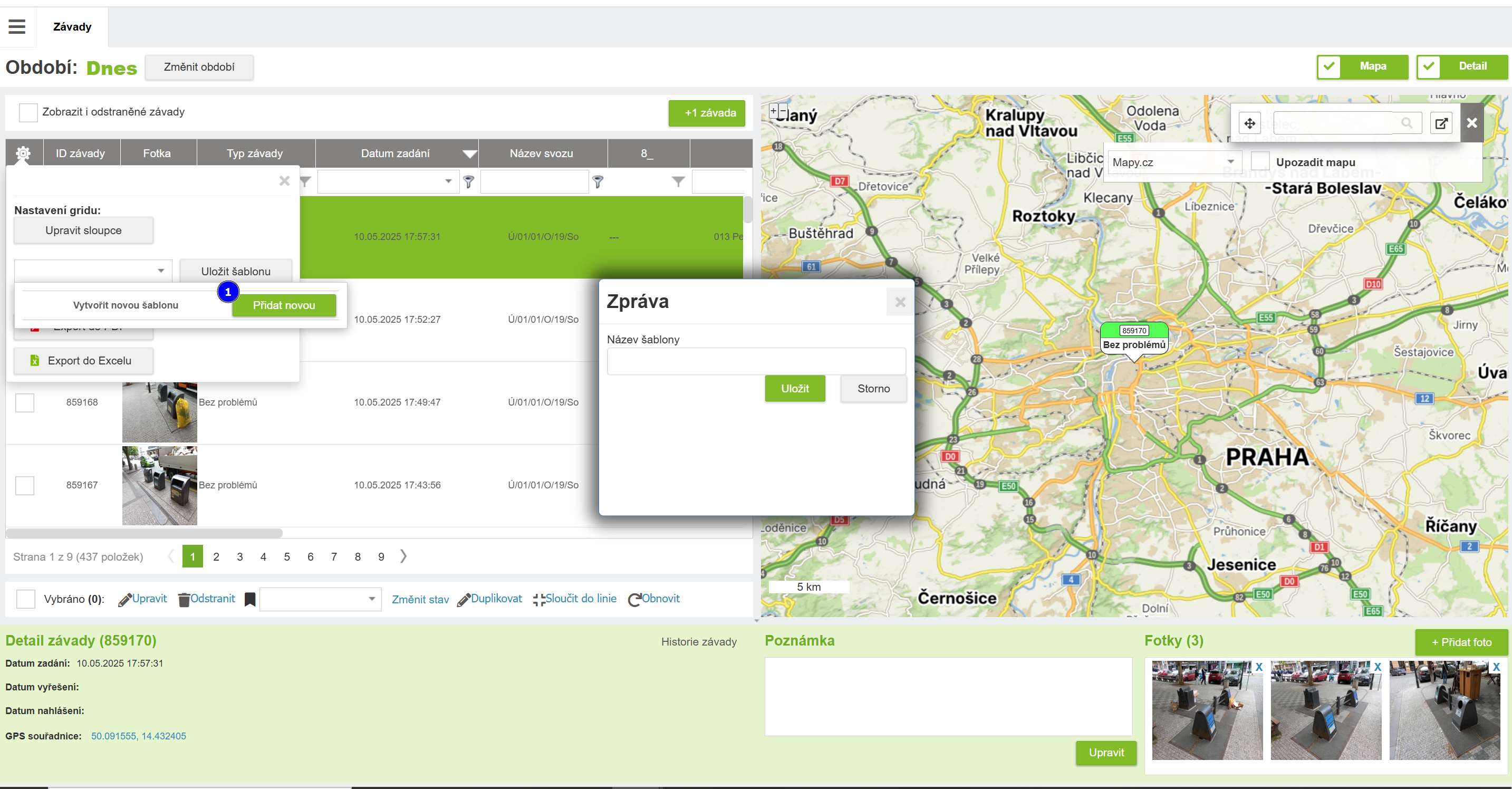Click the map pan/move icon
The height and width of the screenshot is (789, 1512).
click(1249, 123)
